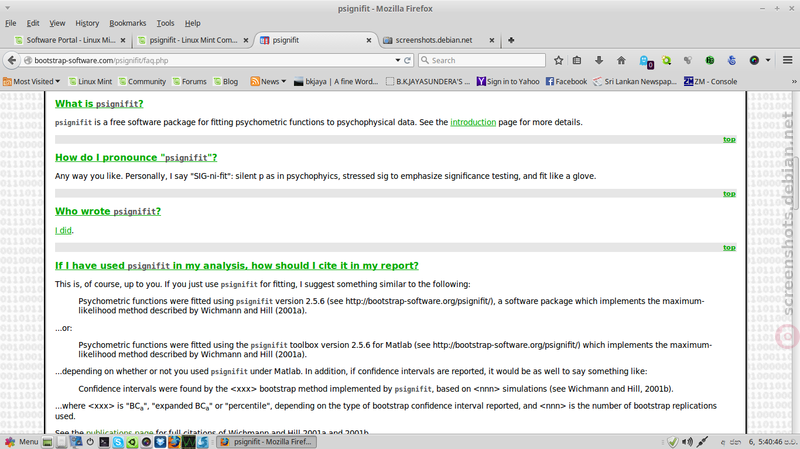Image resolution: width=800 pixels, height=449 pixels.
Task: Click the green gear extension icon
Action: click(666, 60)
